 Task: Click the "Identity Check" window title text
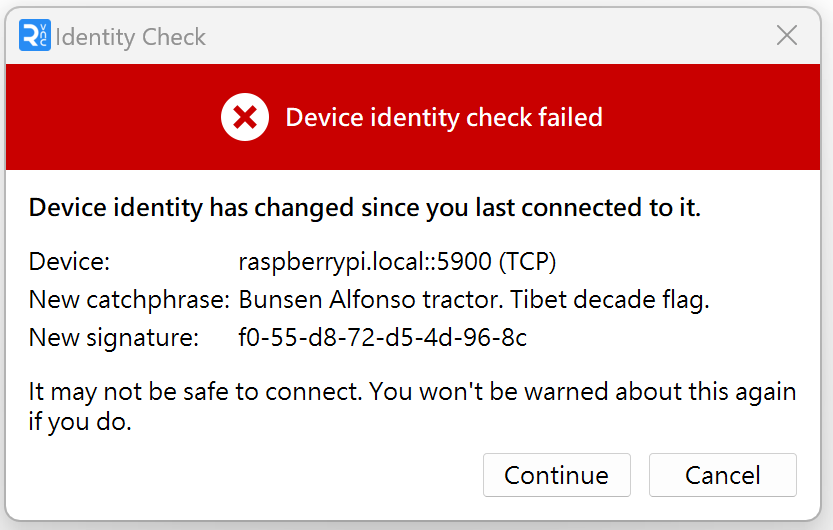point(130,38)
